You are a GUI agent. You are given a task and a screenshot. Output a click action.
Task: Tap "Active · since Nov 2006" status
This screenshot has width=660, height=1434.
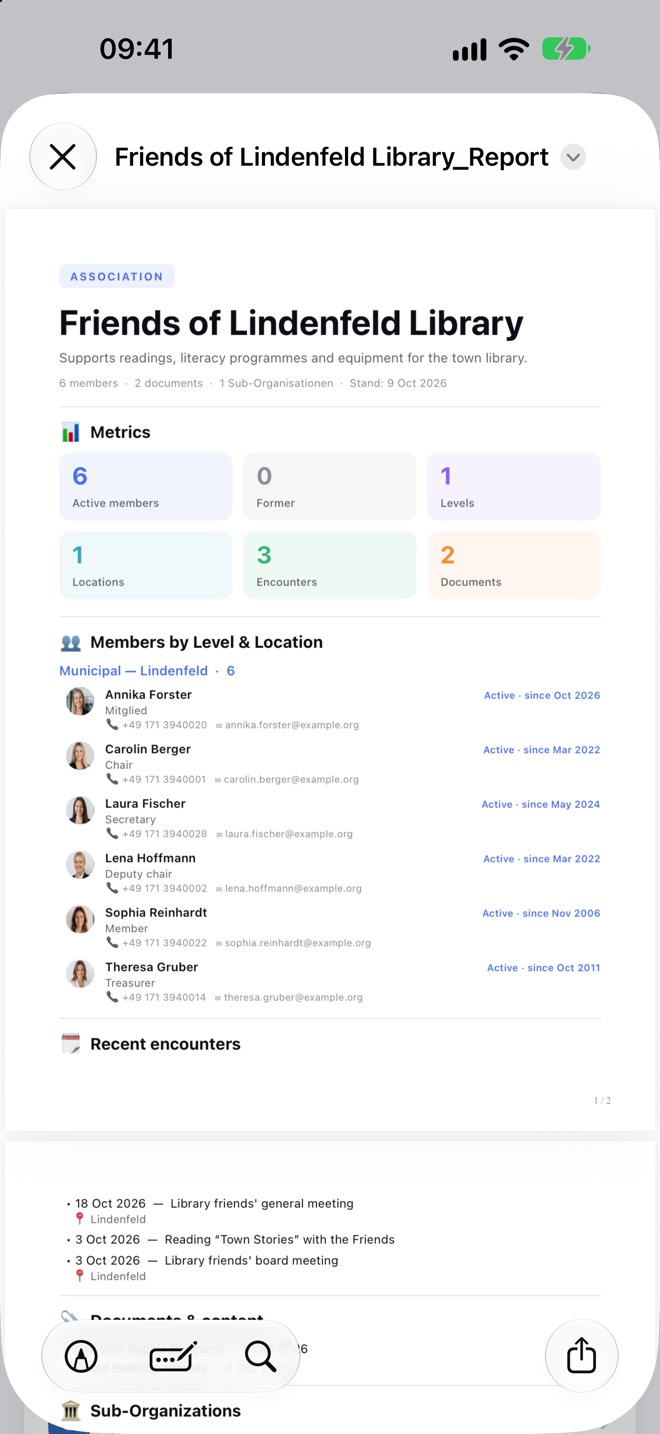[x=541, y=914]
